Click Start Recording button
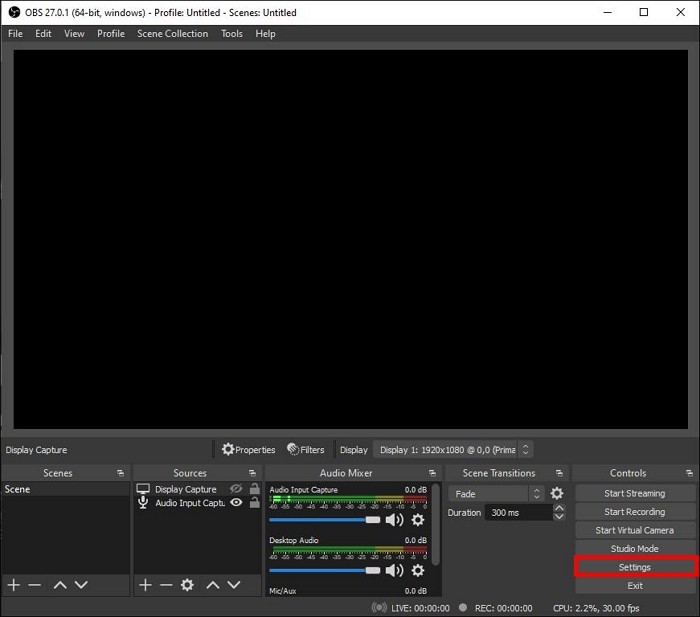Image resolution: width=700 pixels, height=617 pixels. 634,512
